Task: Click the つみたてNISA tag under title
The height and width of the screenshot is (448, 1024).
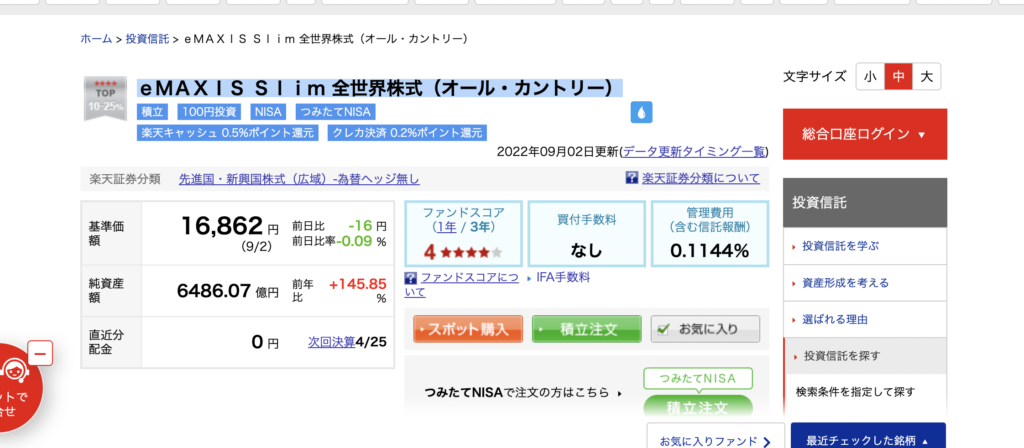Action: click(335, 112)
